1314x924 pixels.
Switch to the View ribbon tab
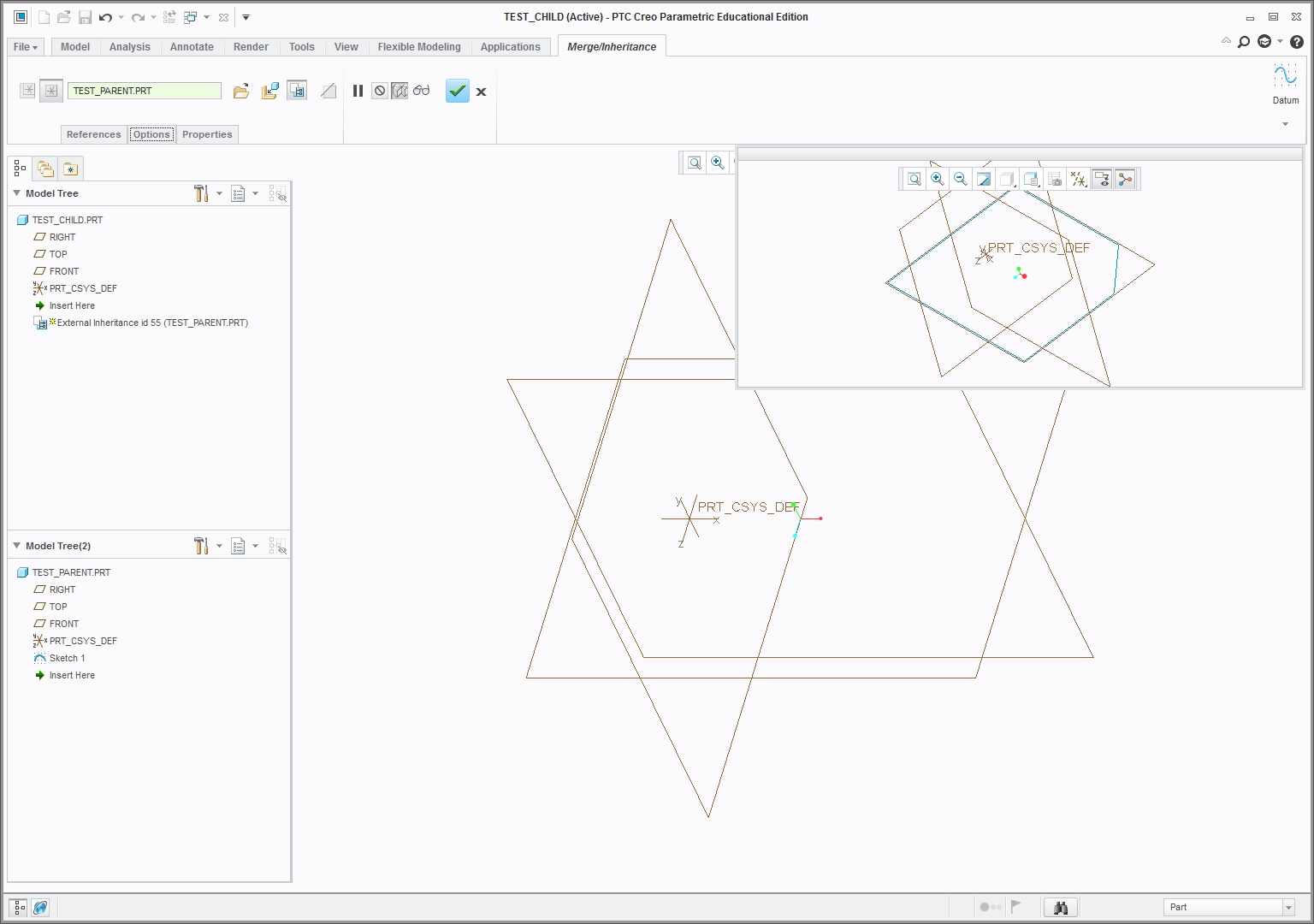tap(346, 47)
